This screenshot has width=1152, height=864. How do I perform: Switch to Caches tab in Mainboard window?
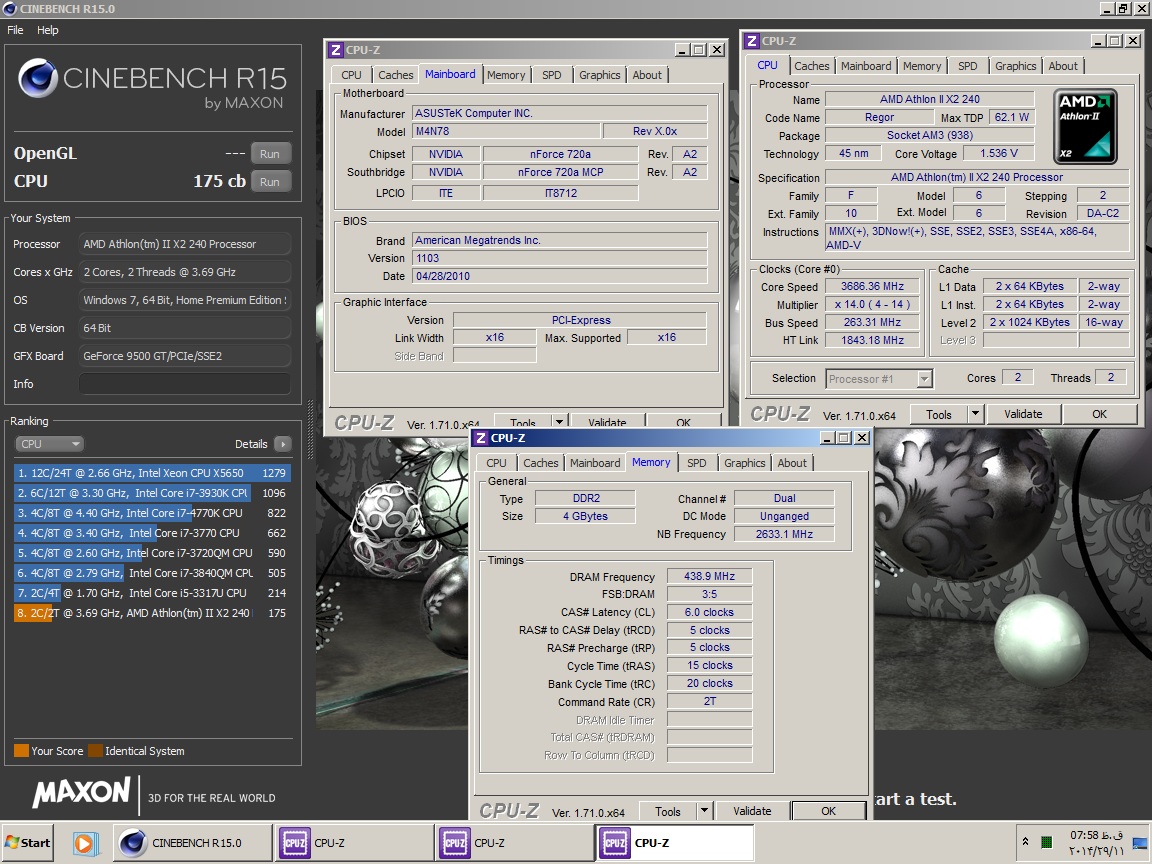click(395, 75)
